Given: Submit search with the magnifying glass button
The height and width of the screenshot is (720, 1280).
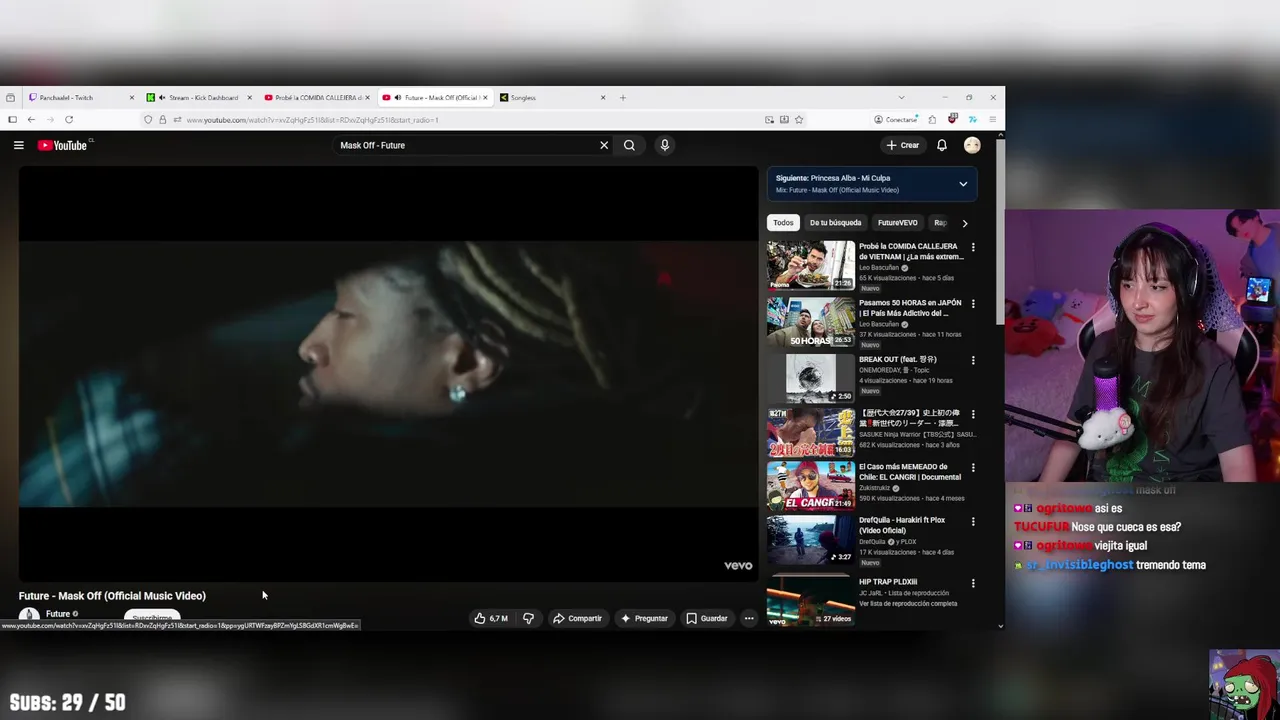Looking at the screenshot, I should coord(629,145).
